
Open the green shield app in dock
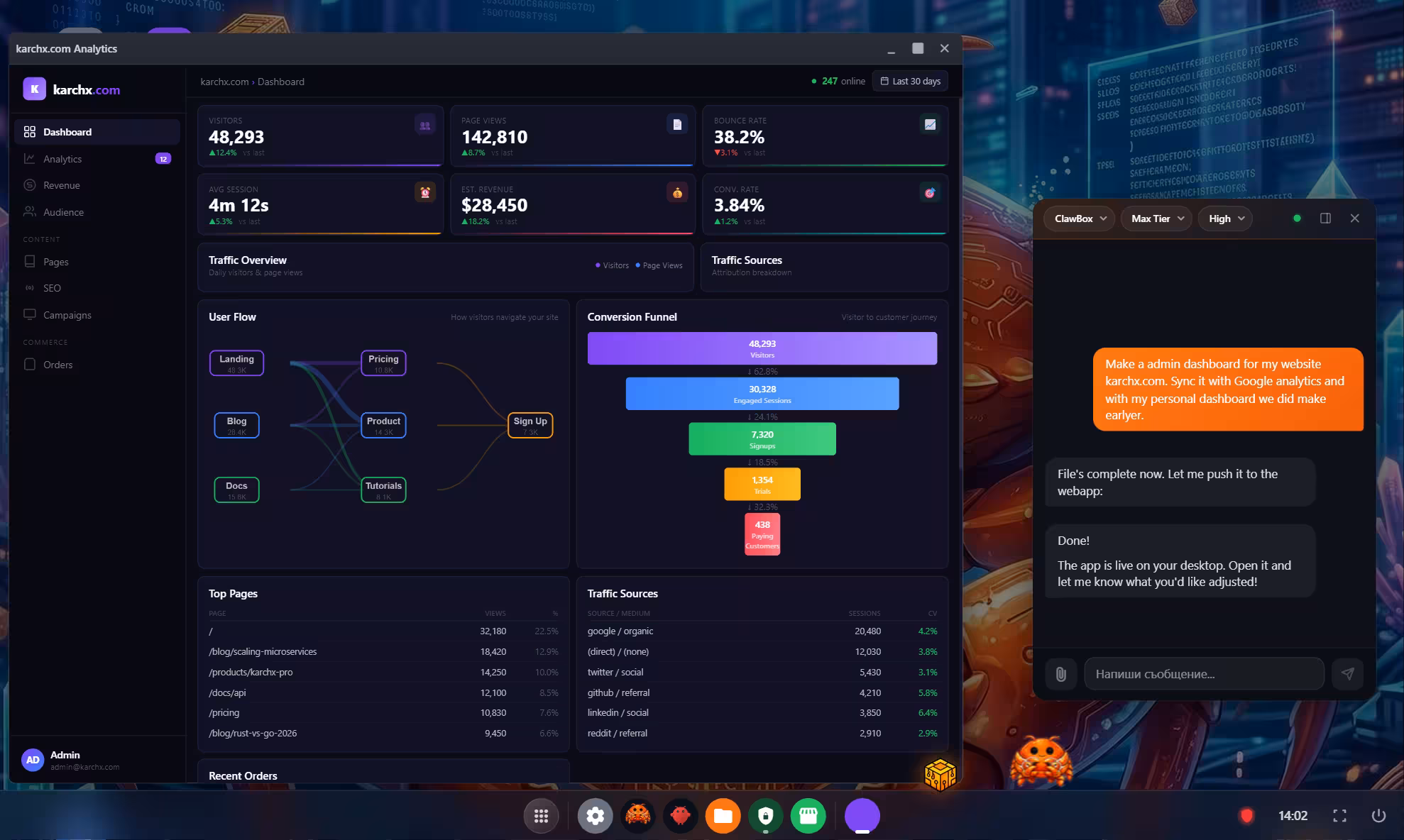pyautogui.click(x=765, y=816)
